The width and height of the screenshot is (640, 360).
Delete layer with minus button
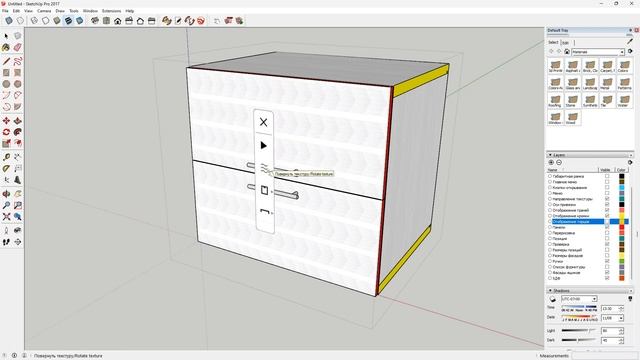coord(559,162)
